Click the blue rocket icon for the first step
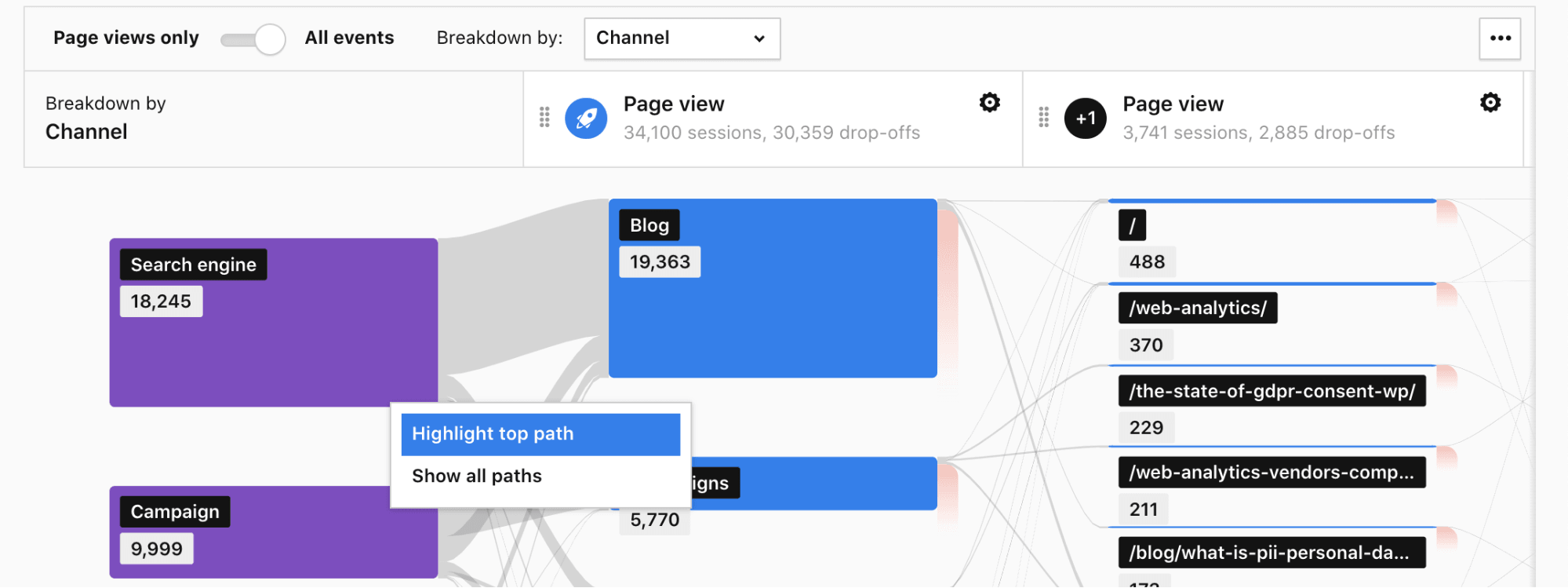The width and height of the screenshot is (1568, 588). pyautogui.click(x=586, y=119)
